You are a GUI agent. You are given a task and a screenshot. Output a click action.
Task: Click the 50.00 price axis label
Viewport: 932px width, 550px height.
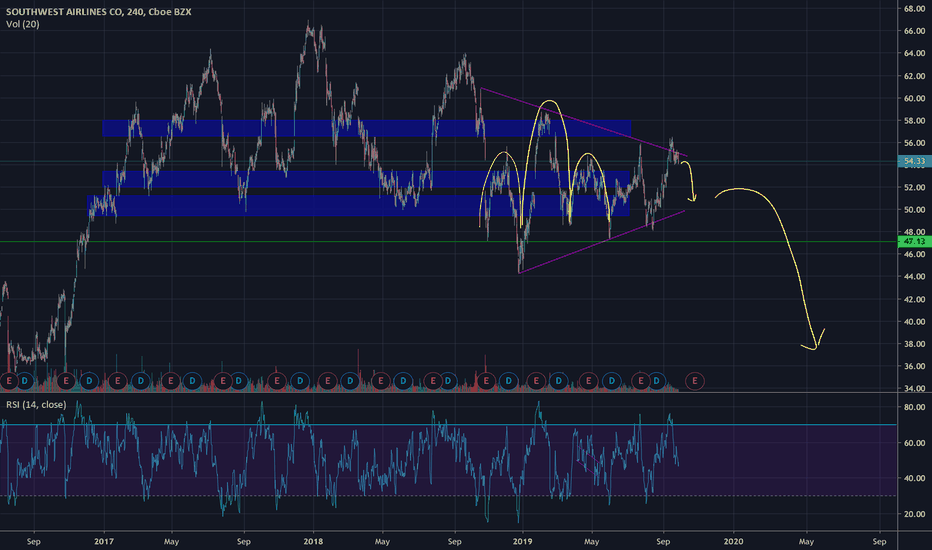[x=914, y=210]
